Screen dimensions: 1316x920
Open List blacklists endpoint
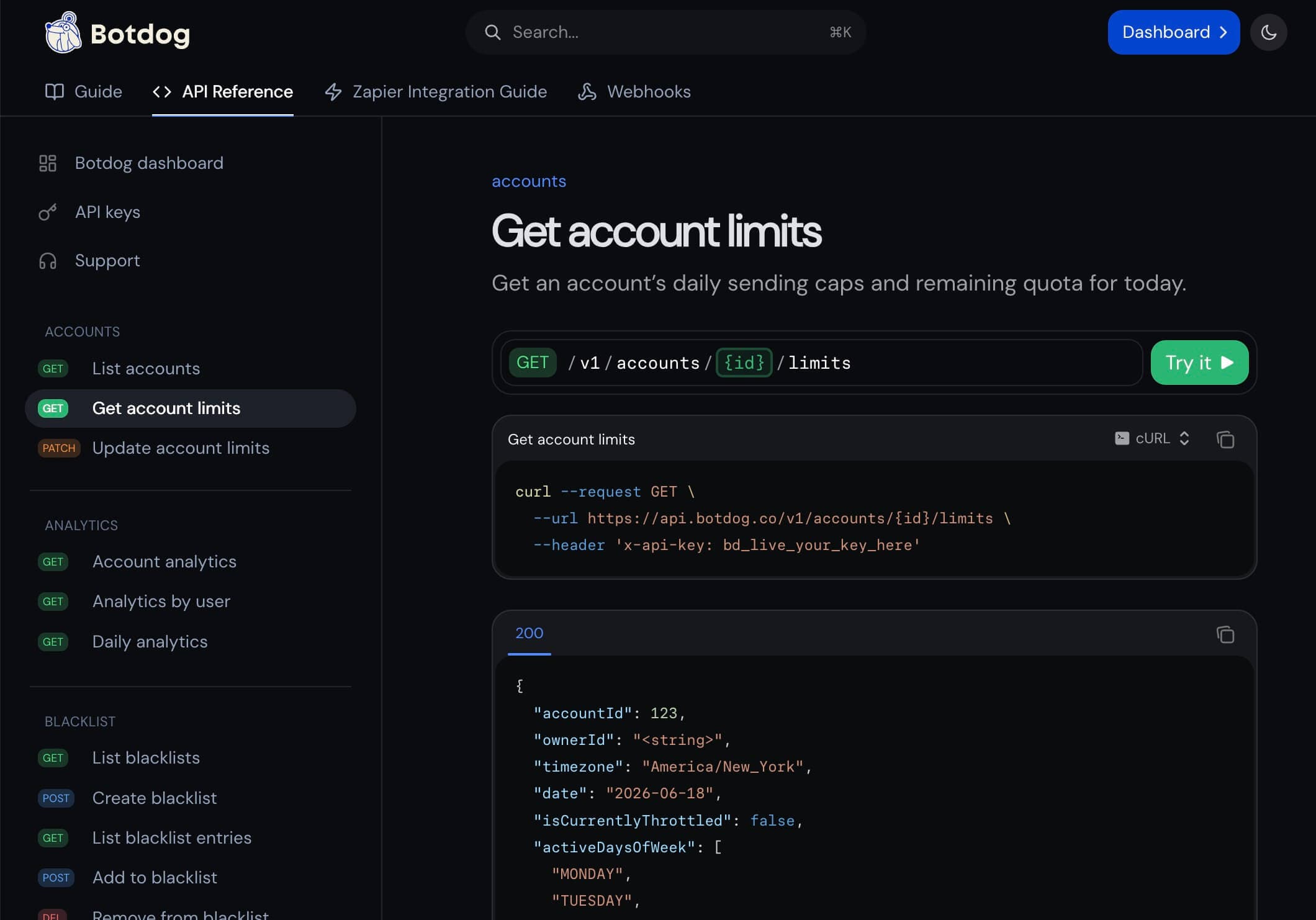[x=190, y=758]
